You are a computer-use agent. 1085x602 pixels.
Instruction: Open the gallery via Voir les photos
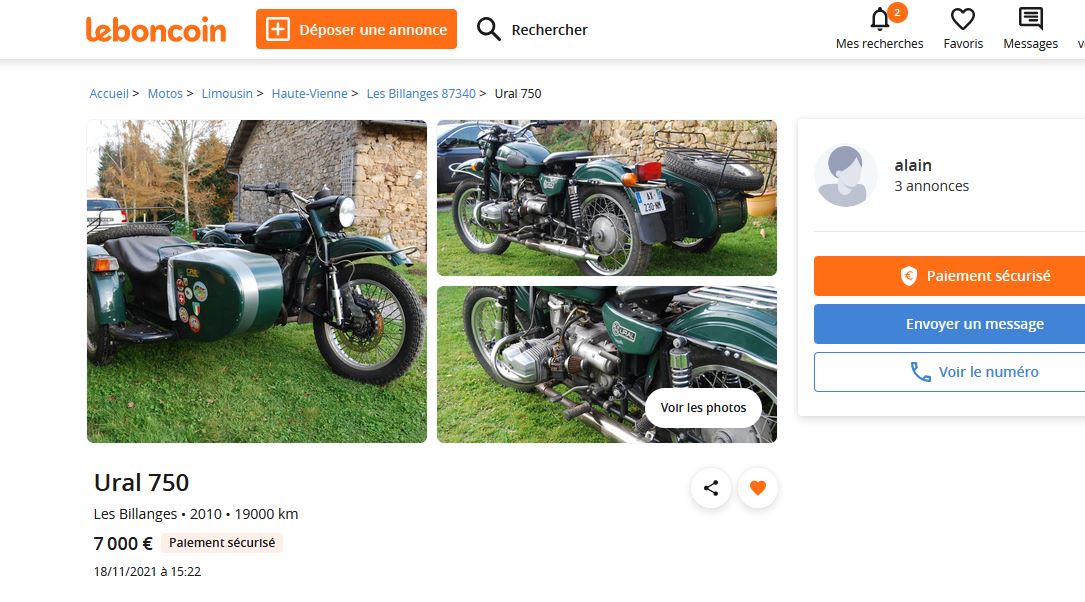703,408
